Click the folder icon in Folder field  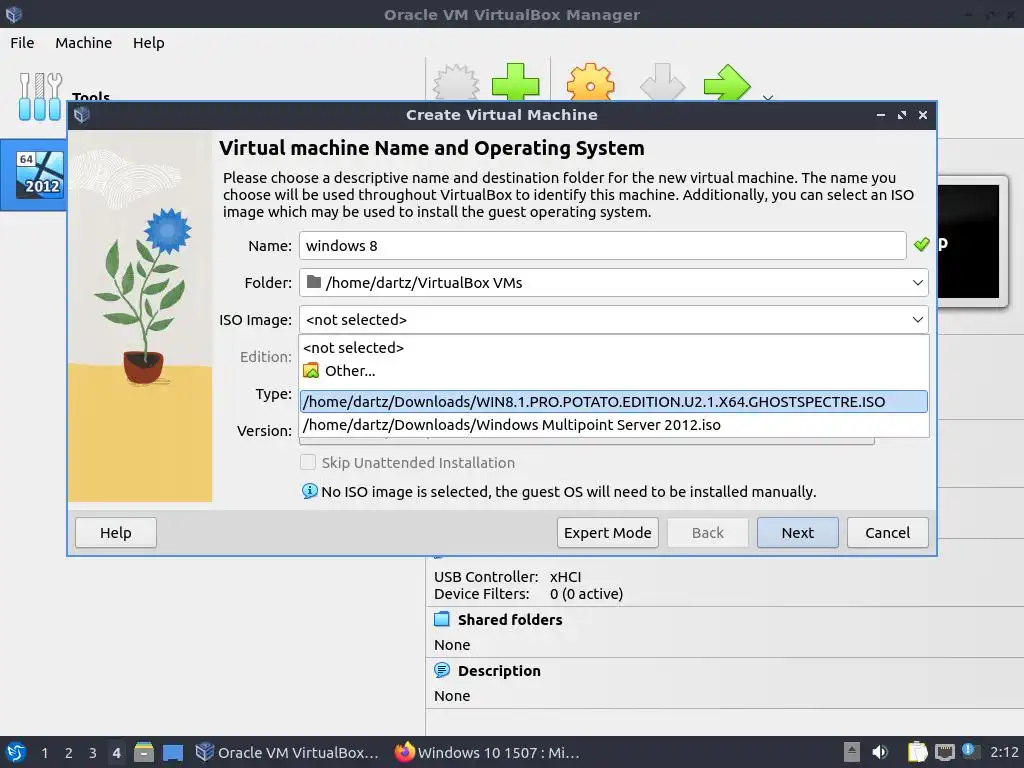tap(314, 282)
